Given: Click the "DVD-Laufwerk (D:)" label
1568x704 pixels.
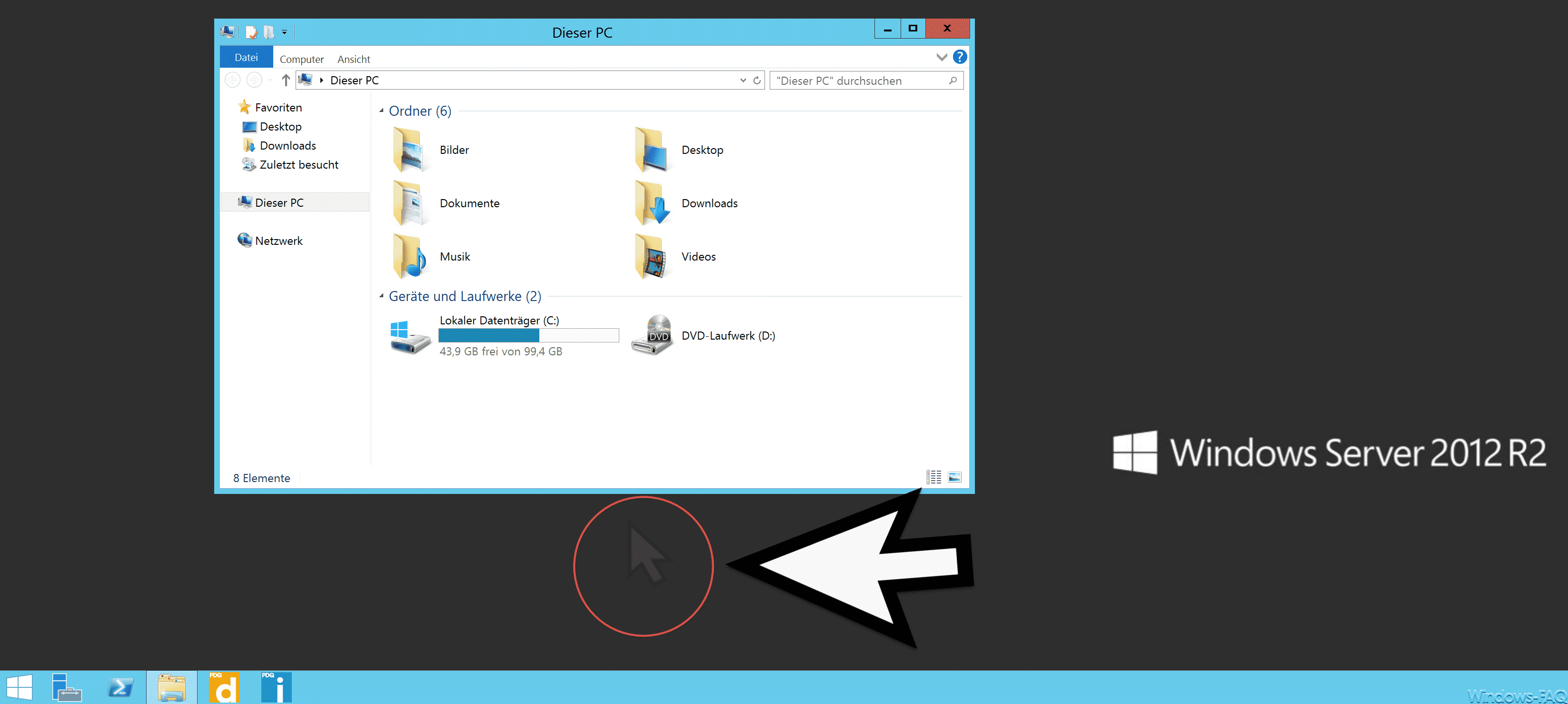Looking at the screenshot, I should point(729,335).
